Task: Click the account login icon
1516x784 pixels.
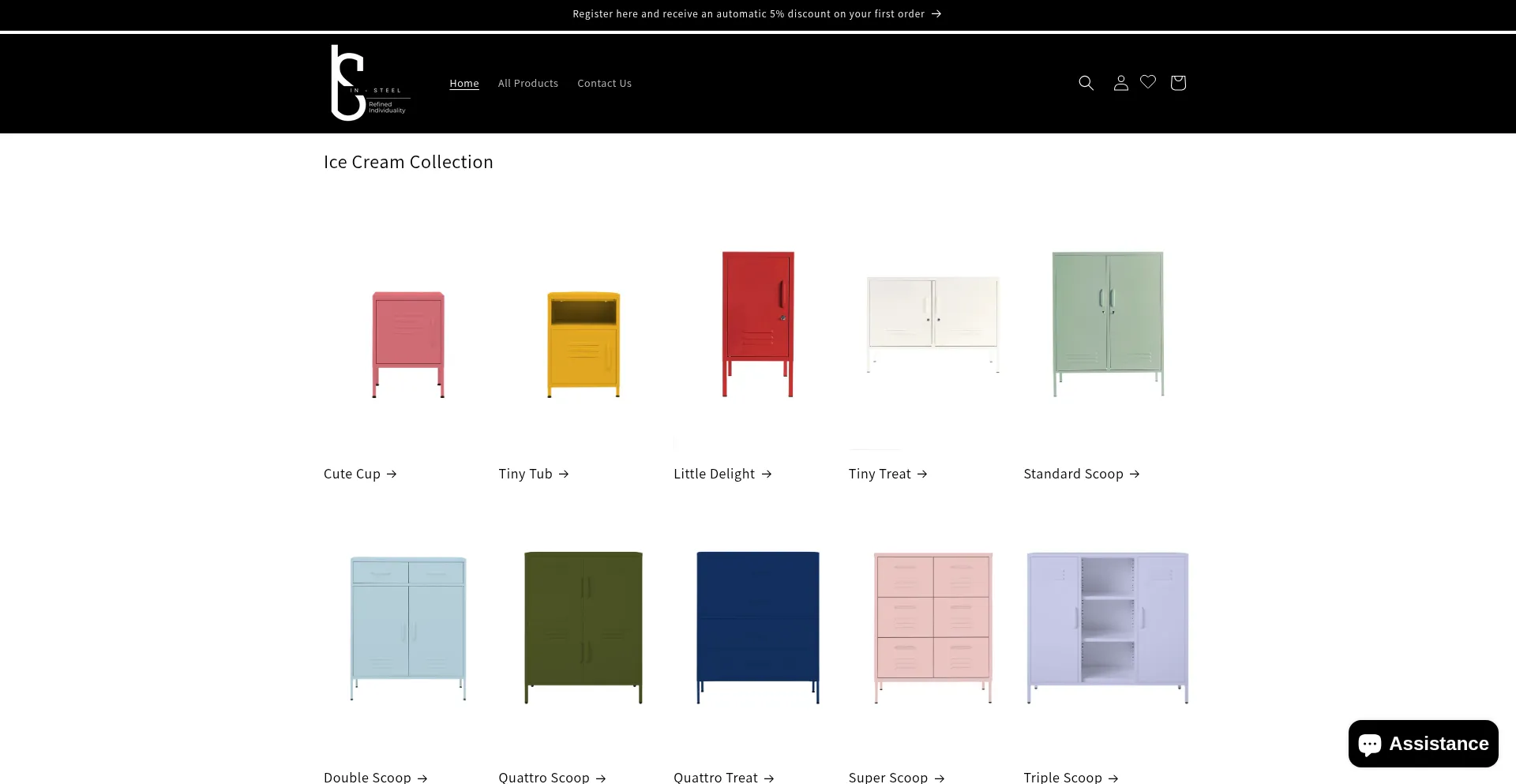Action: (x=1120, y=83)
